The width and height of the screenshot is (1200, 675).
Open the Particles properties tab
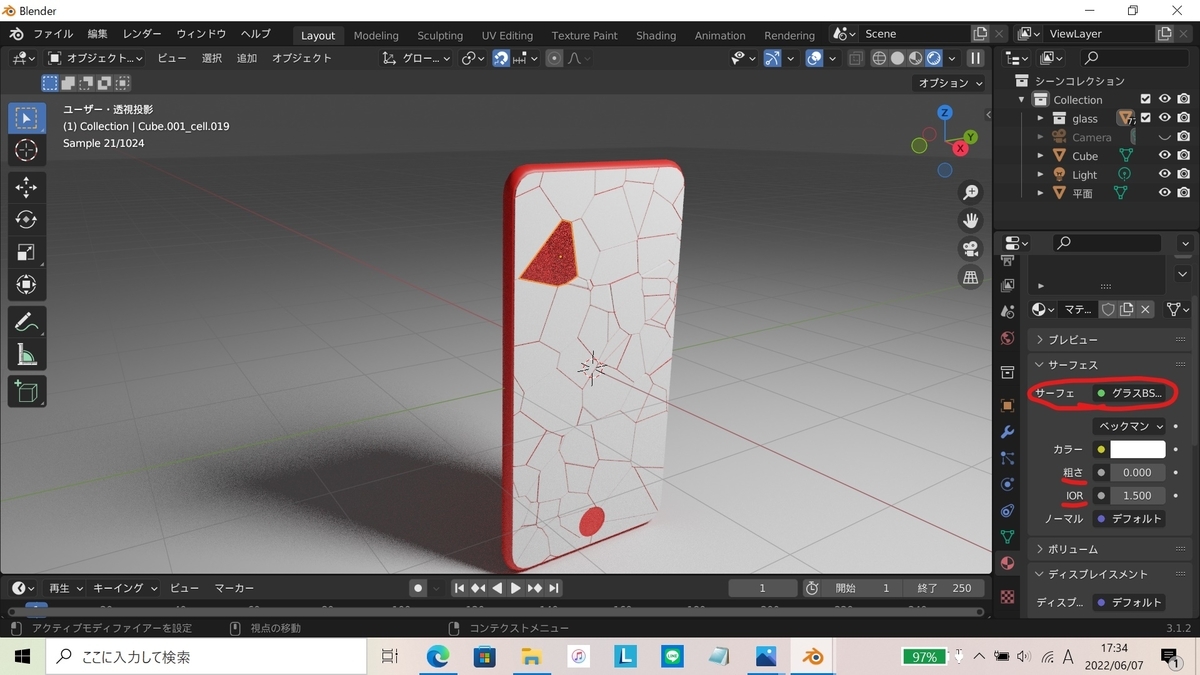tap(1007, 458)
